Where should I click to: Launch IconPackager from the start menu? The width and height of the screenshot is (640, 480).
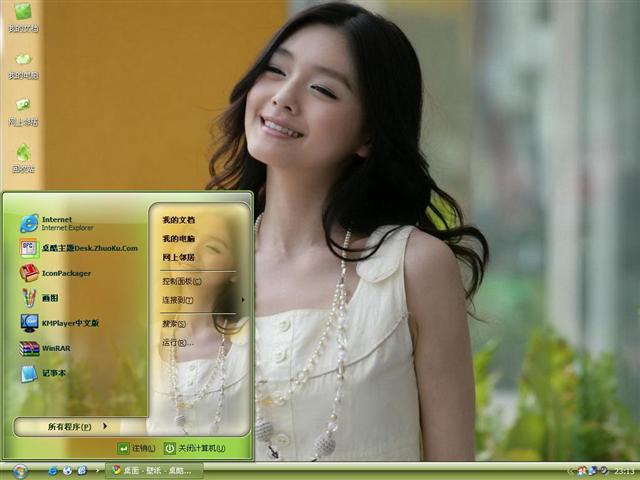tap(56, 273)
